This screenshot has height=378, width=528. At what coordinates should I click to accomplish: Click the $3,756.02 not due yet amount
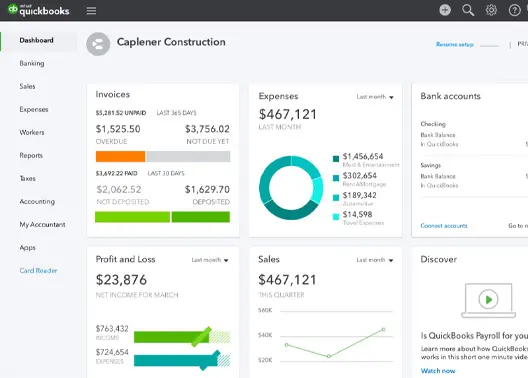pos(207,129)
